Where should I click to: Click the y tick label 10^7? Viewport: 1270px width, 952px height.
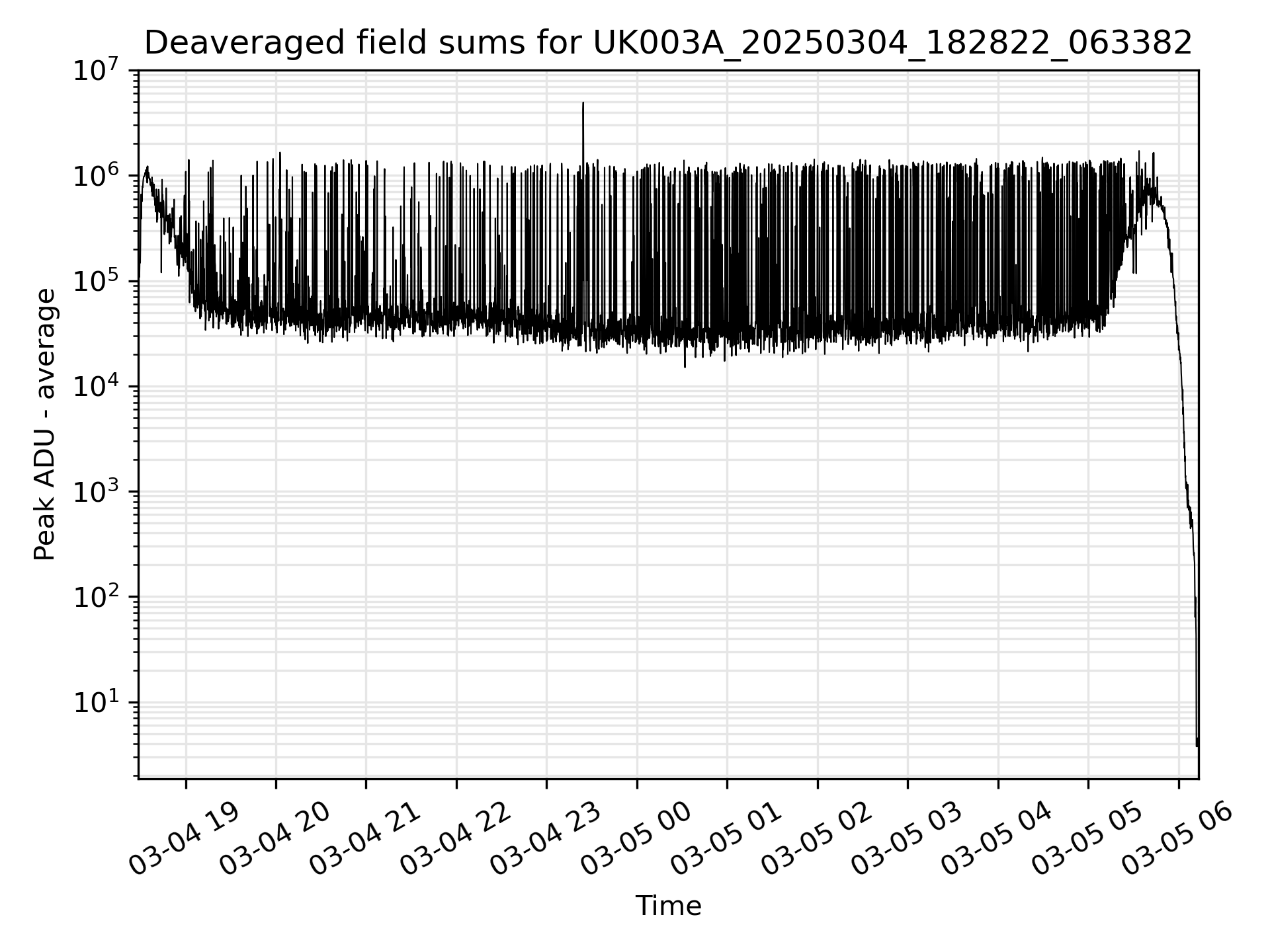[x=97, y=69]
